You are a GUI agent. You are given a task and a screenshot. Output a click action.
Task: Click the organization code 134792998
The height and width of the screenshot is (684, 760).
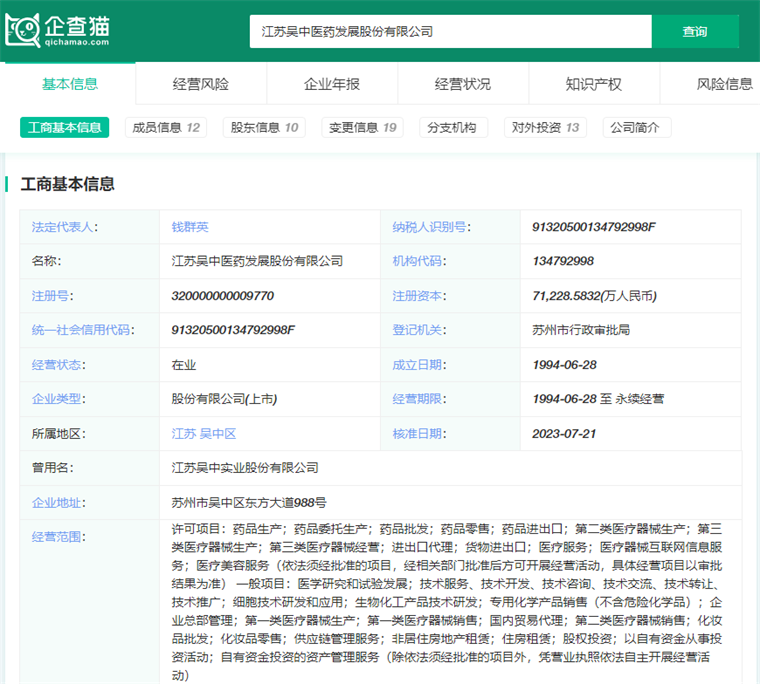tap(563, 261)
